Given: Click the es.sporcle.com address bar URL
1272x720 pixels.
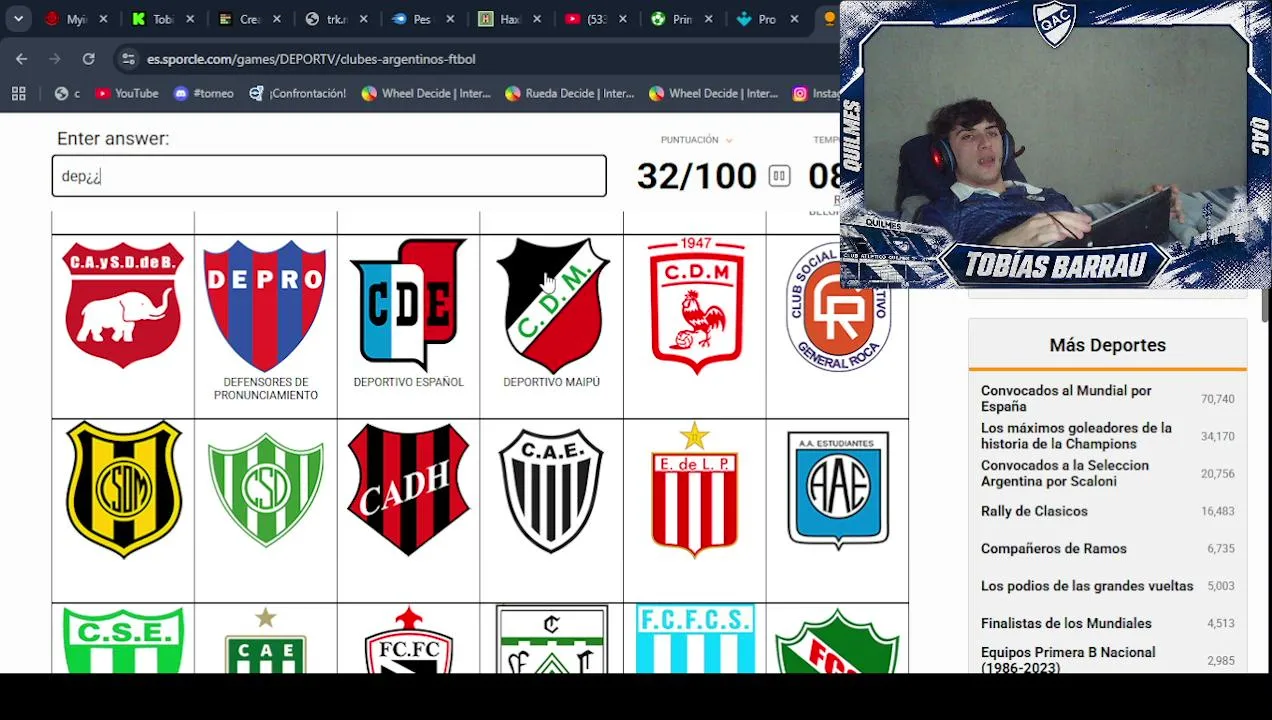Looking at the screenshot, I should click(x=311, y=59).
